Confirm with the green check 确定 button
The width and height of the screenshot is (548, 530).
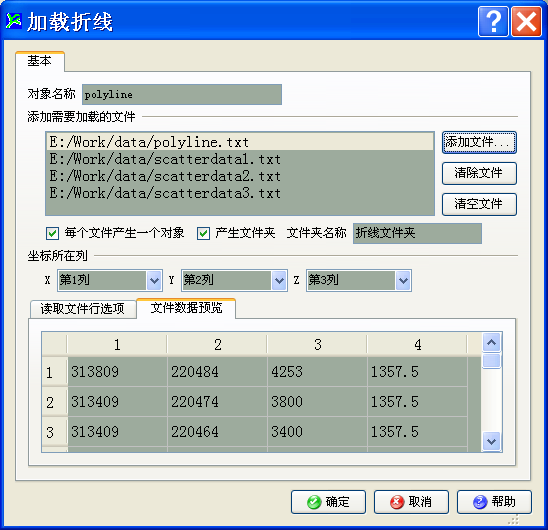click(328, 502)
